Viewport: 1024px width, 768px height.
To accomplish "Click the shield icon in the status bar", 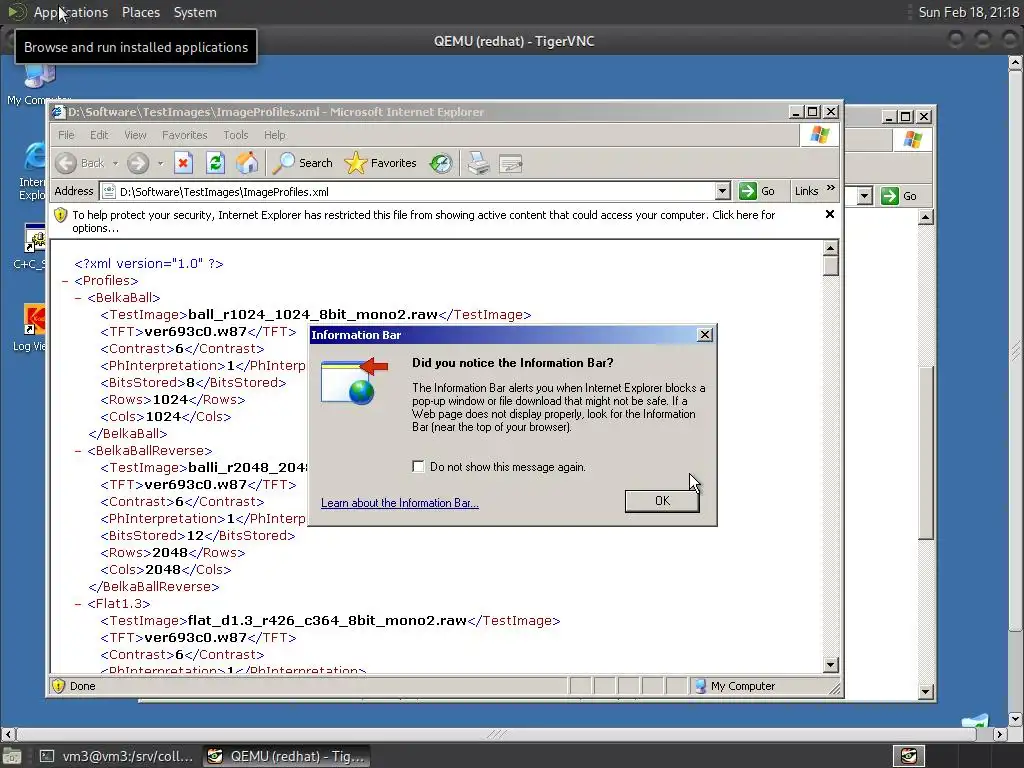I will click(59, 686).
